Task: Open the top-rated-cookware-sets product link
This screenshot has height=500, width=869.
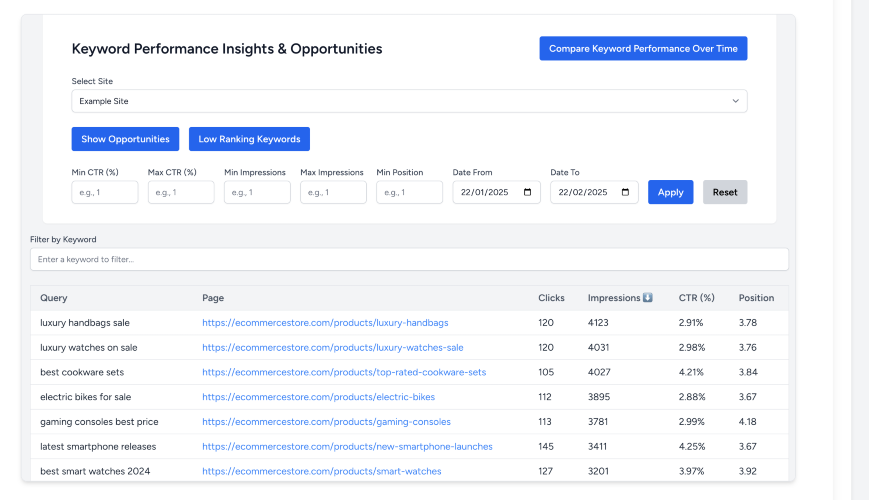Action: coord(344,372)
